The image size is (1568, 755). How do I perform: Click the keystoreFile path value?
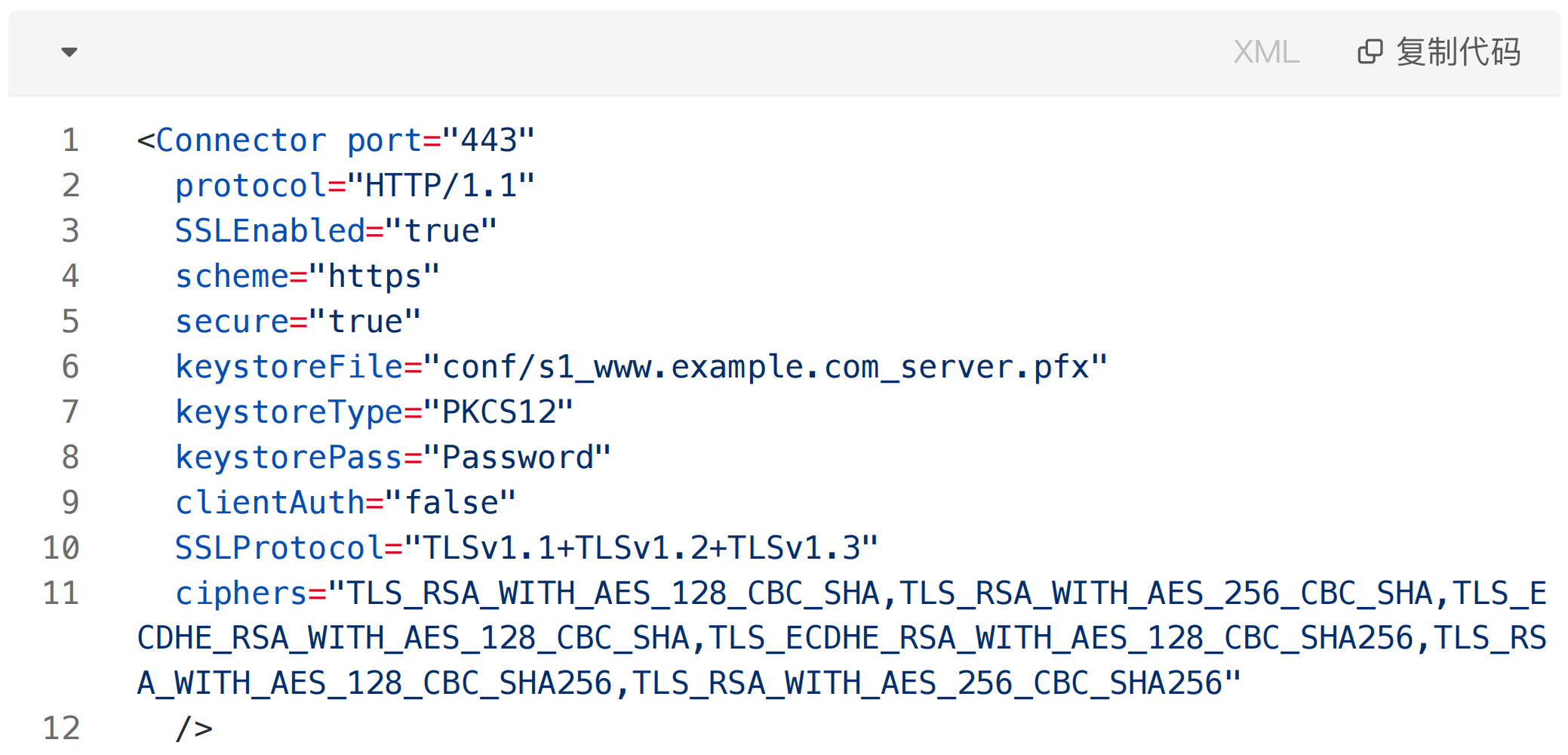tap(765, 367)
